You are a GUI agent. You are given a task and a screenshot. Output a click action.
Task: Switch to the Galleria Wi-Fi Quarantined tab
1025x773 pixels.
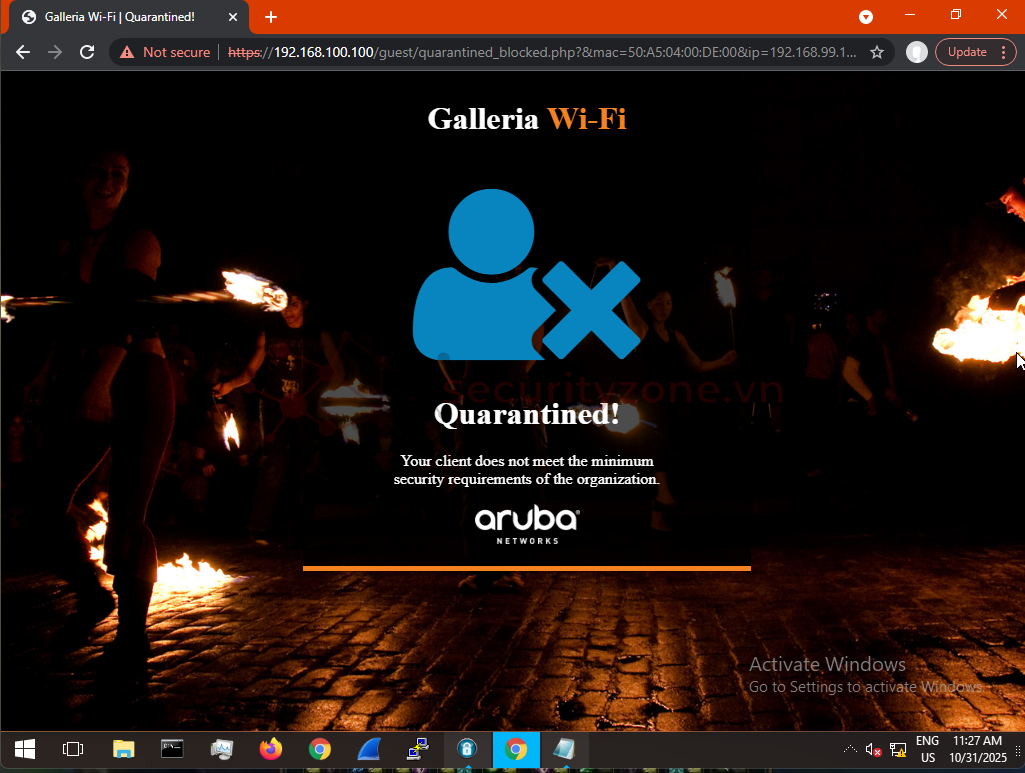tap(120, 16)
